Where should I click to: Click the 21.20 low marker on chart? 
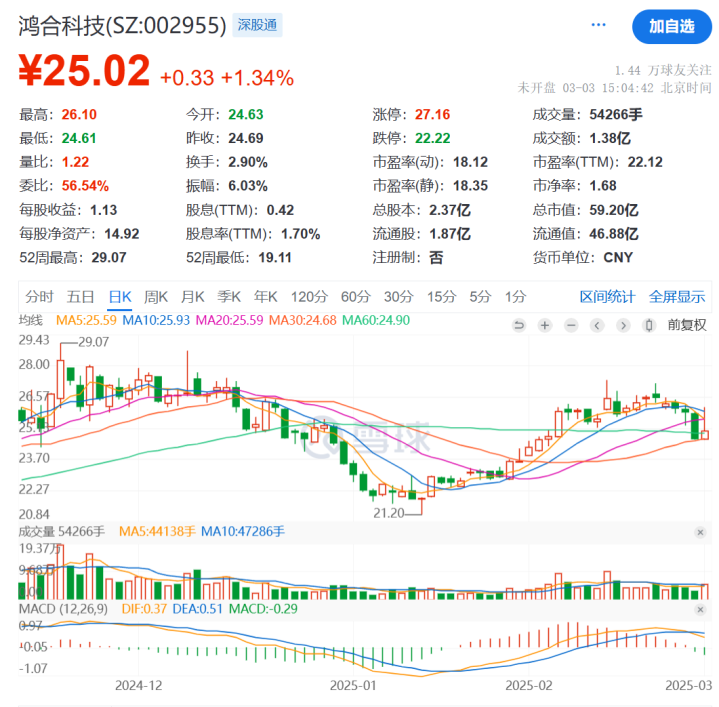[389, 513]
